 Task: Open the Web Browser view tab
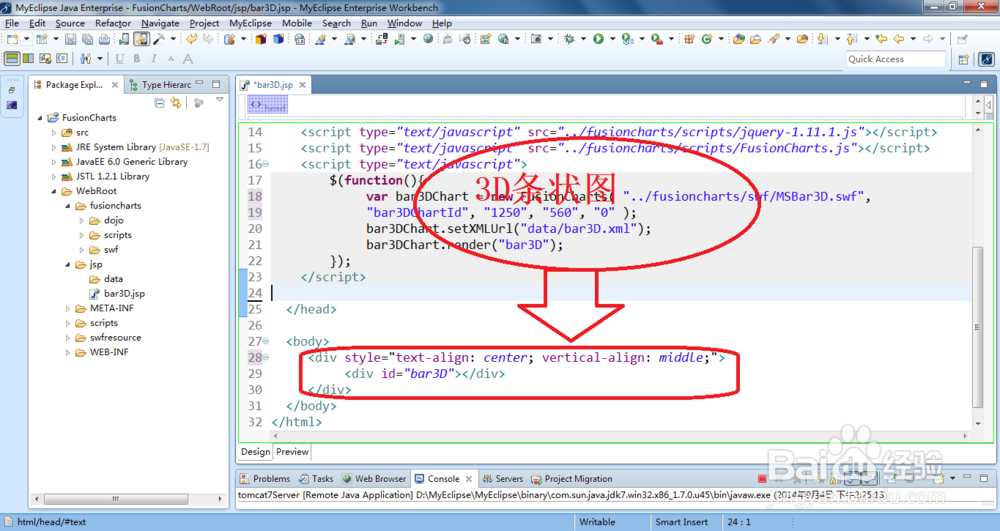(x=374, y=479)
